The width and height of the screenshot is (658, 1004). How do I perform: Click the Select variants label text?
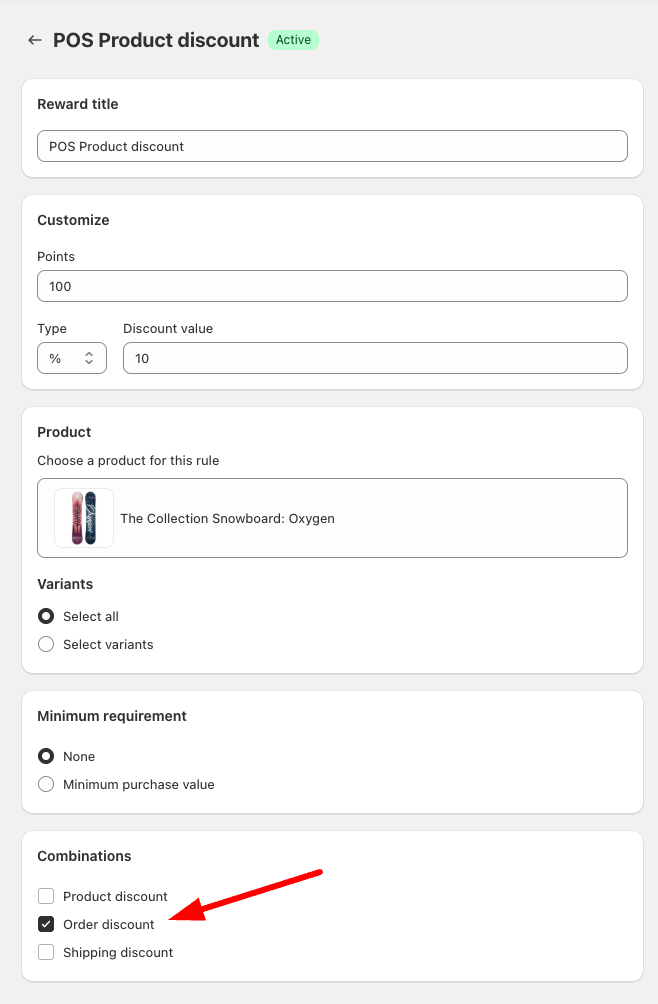pos(108,644)
